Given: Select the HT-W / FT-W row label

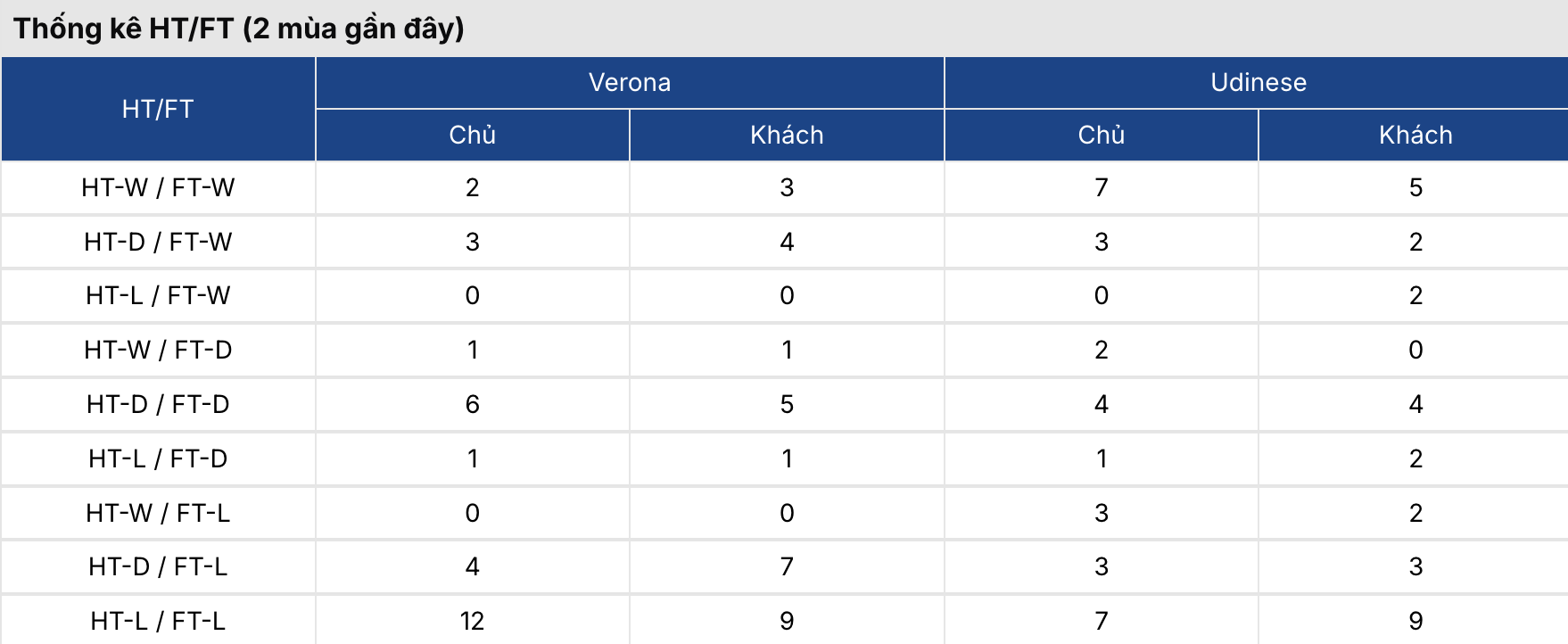Looking at the screenshot, I should pos(158,187).
